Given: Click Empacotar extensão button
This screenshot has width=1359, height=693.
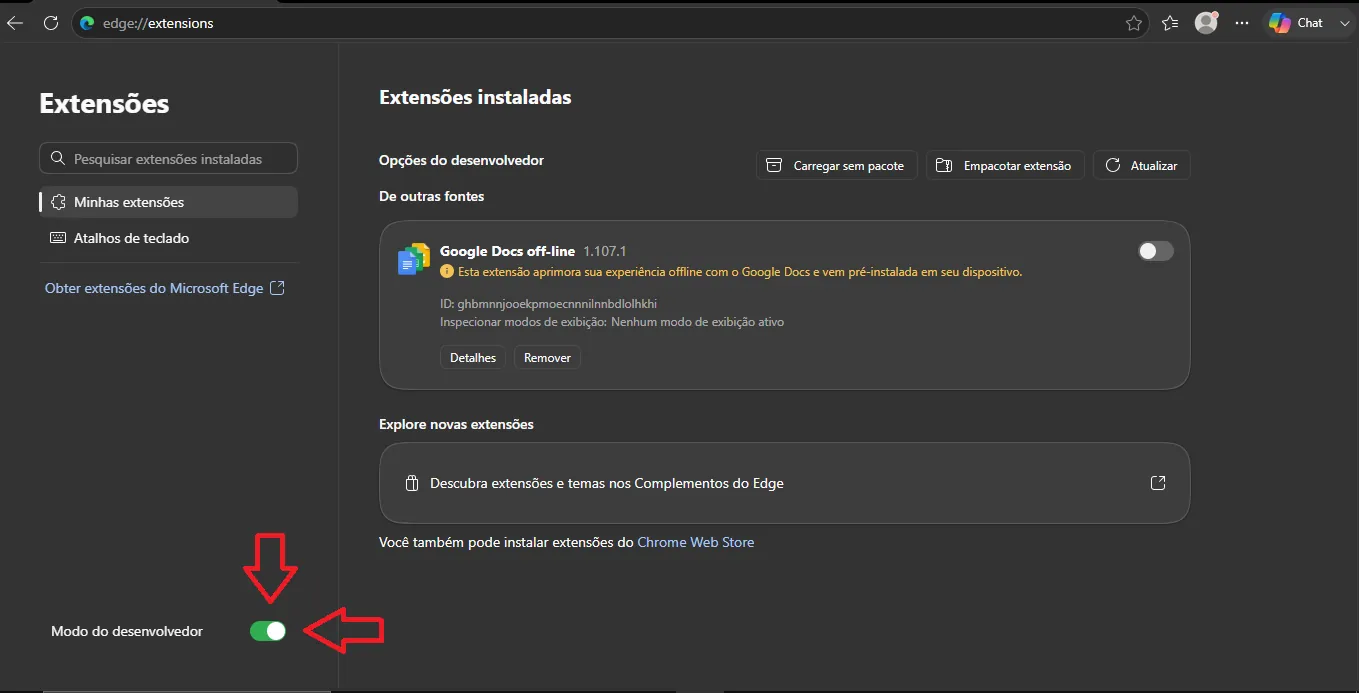Looking at the screenshot, I should (1005, 165).
